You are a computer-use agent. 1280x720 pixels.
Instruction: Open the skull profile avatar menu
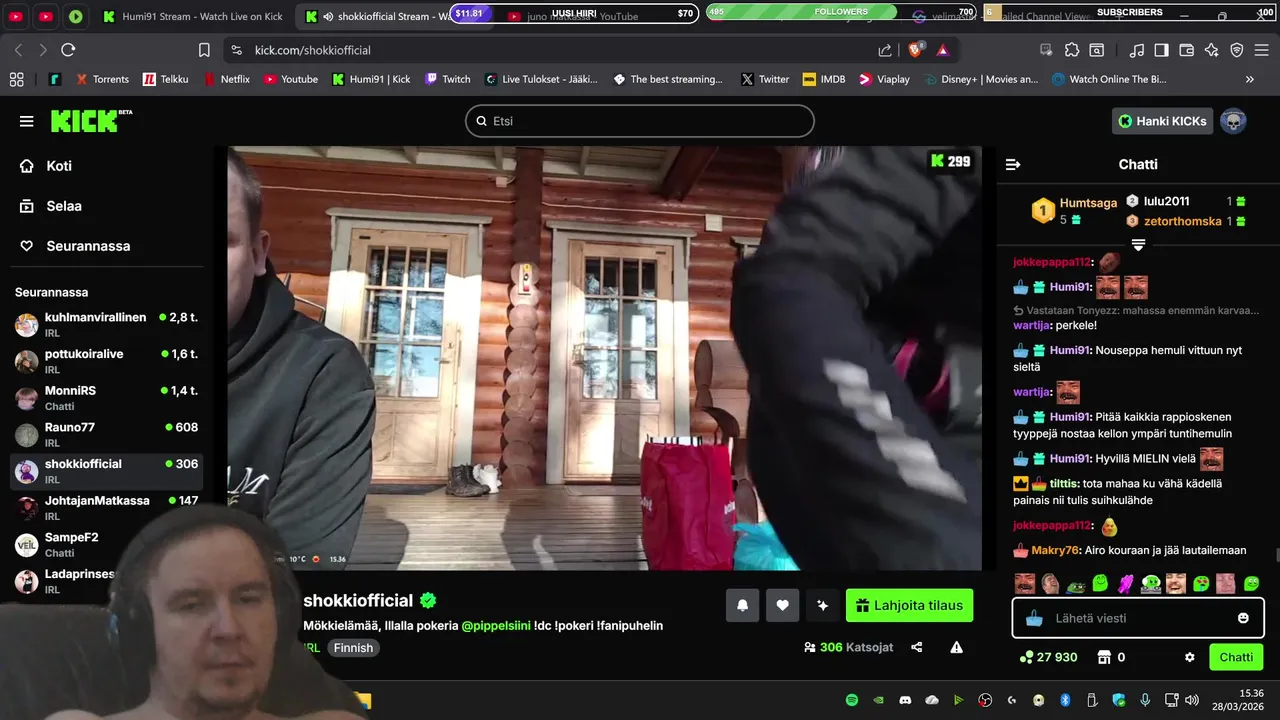(1233, 121)
